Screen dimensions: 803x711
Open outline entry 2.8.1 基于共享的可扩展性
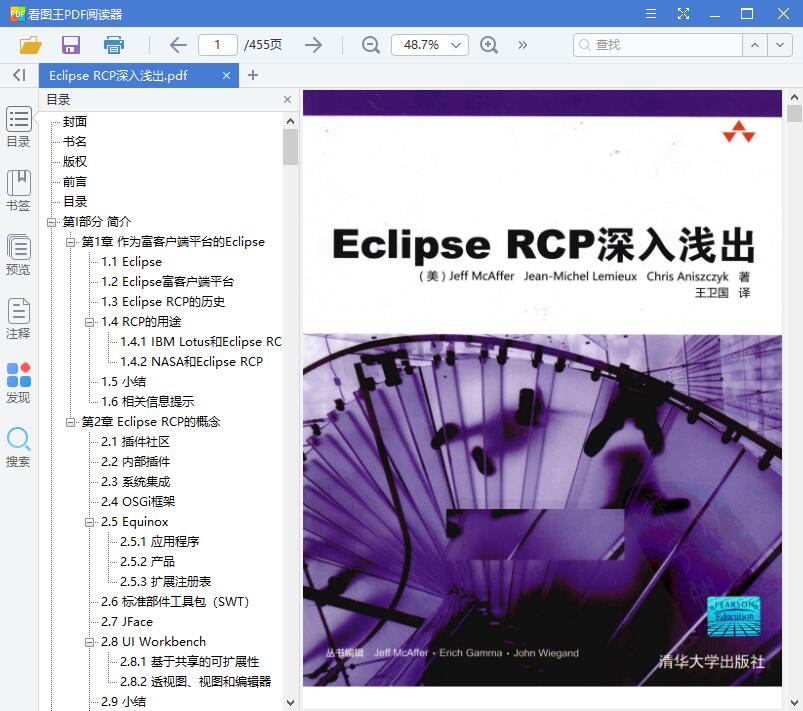click(x=189, y=662)
